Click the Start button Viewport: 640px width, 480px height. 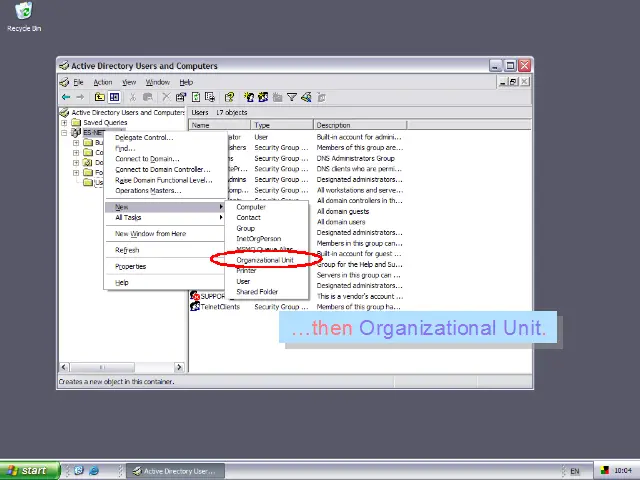coord(29,471)
